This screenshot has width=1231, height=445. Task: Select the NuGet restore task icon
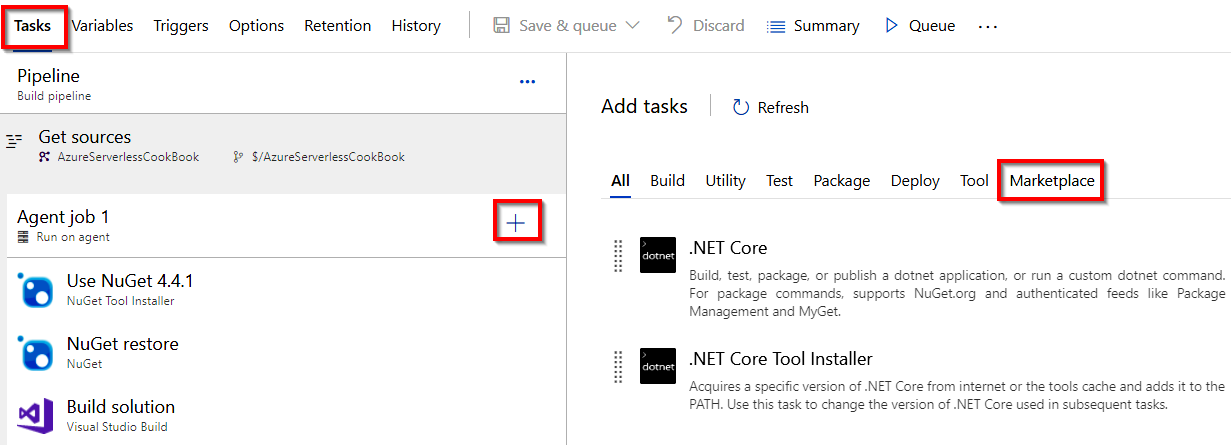pyautogui.click(x=36, y=353)
